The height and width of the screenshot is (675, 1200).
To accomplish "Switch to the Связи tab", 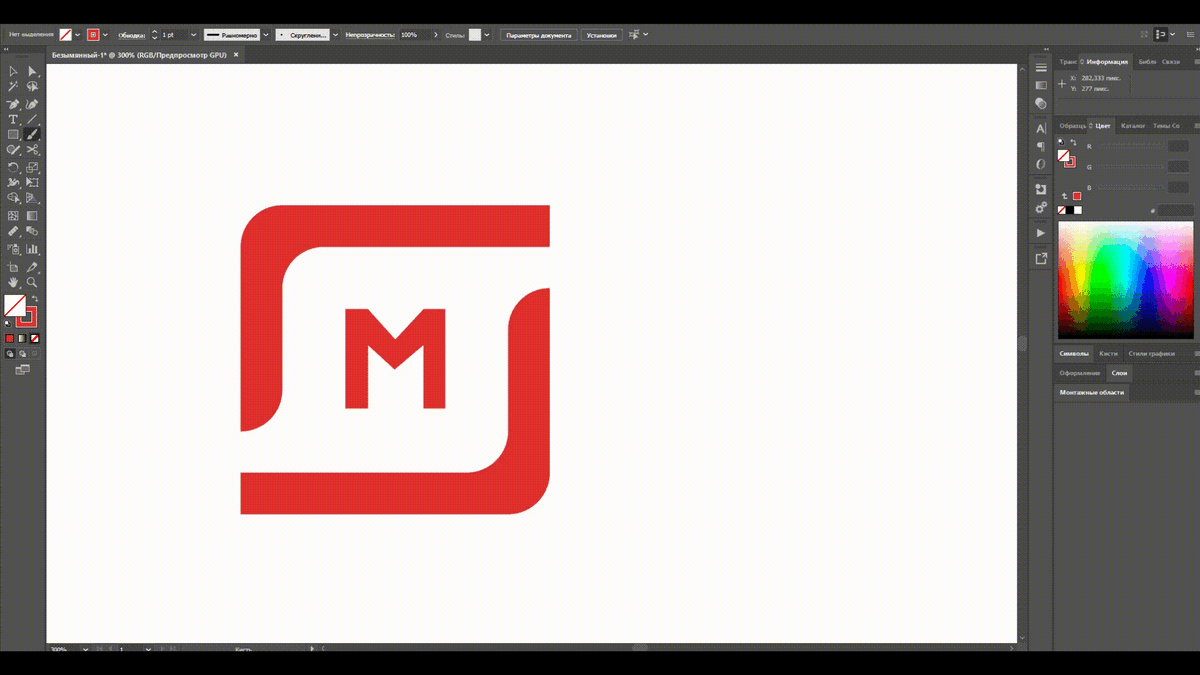I will pos(1170,61).
